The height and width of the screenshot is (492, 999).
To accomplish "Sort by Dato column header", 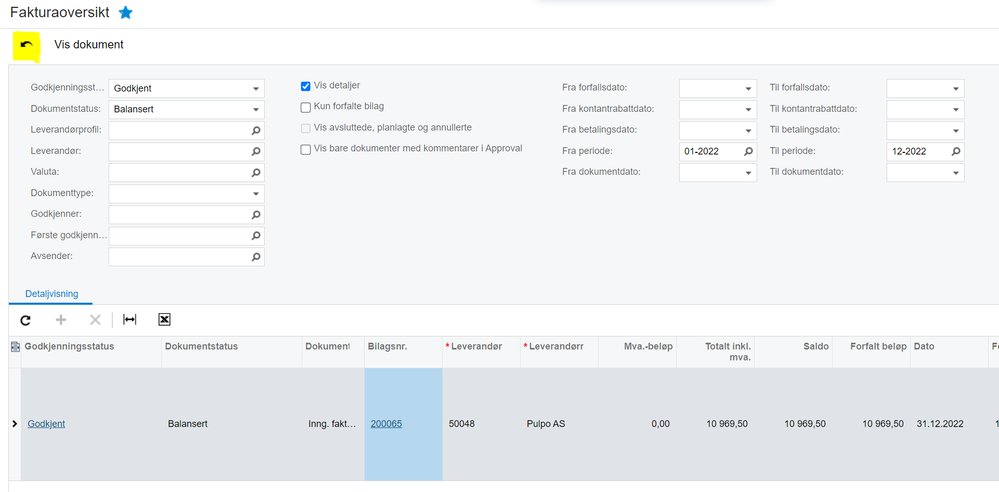I will pos(949,352).
